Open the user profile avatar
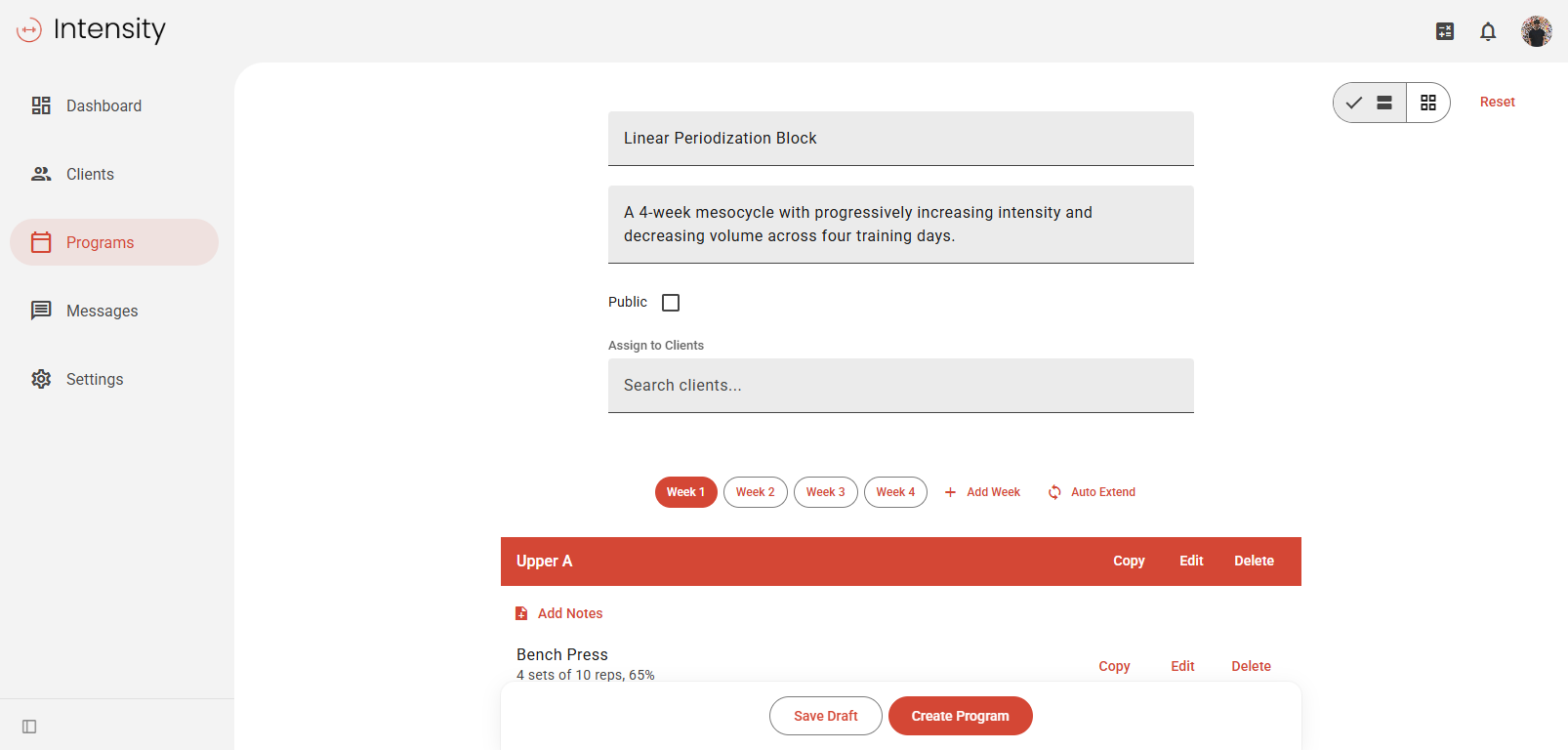 pyautogui.click(x=1536, y=31)
